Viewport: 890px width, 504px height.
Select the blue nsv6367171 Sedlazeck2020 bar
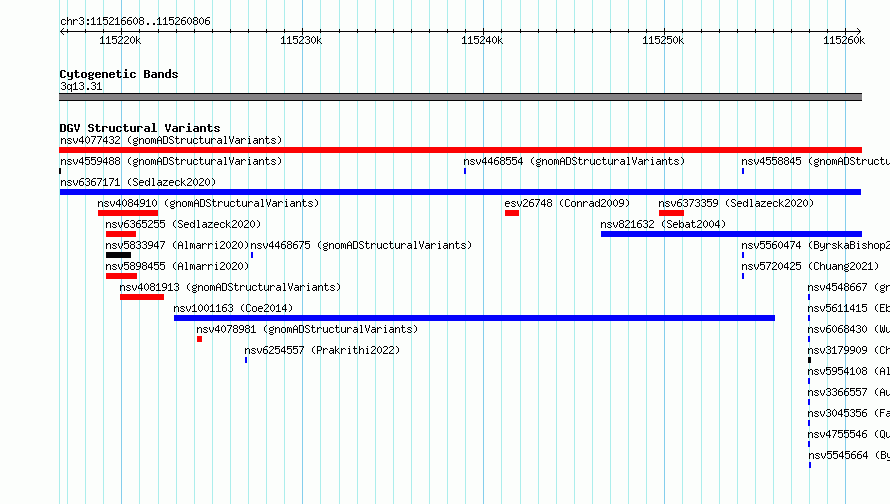tap(460, 192)
